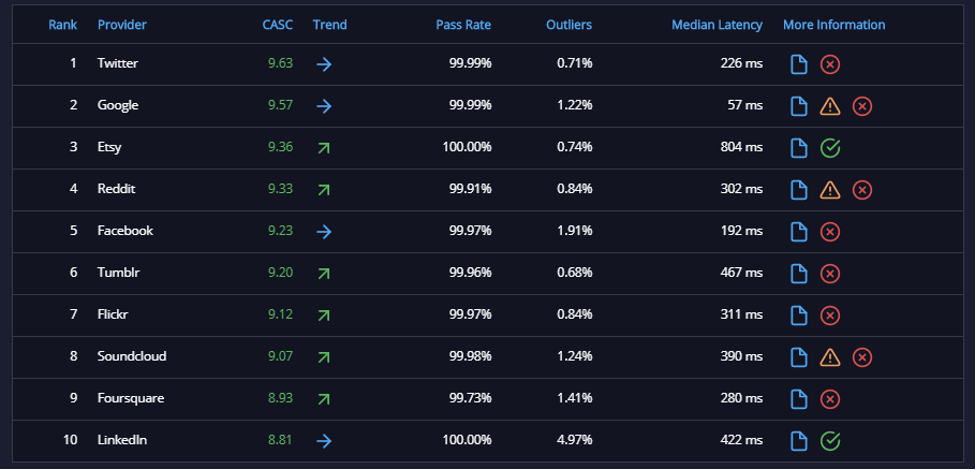Viewport: 977px width, 470px height.
Task: Click the Soundcloud provider name
Action: [x=131, y=357]
